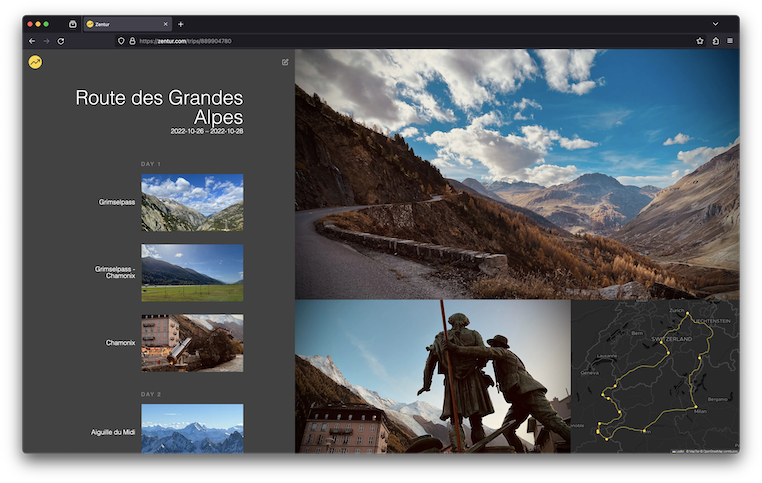
Task: Click the edit trip pencil icon
Action: tap(285, 62)
